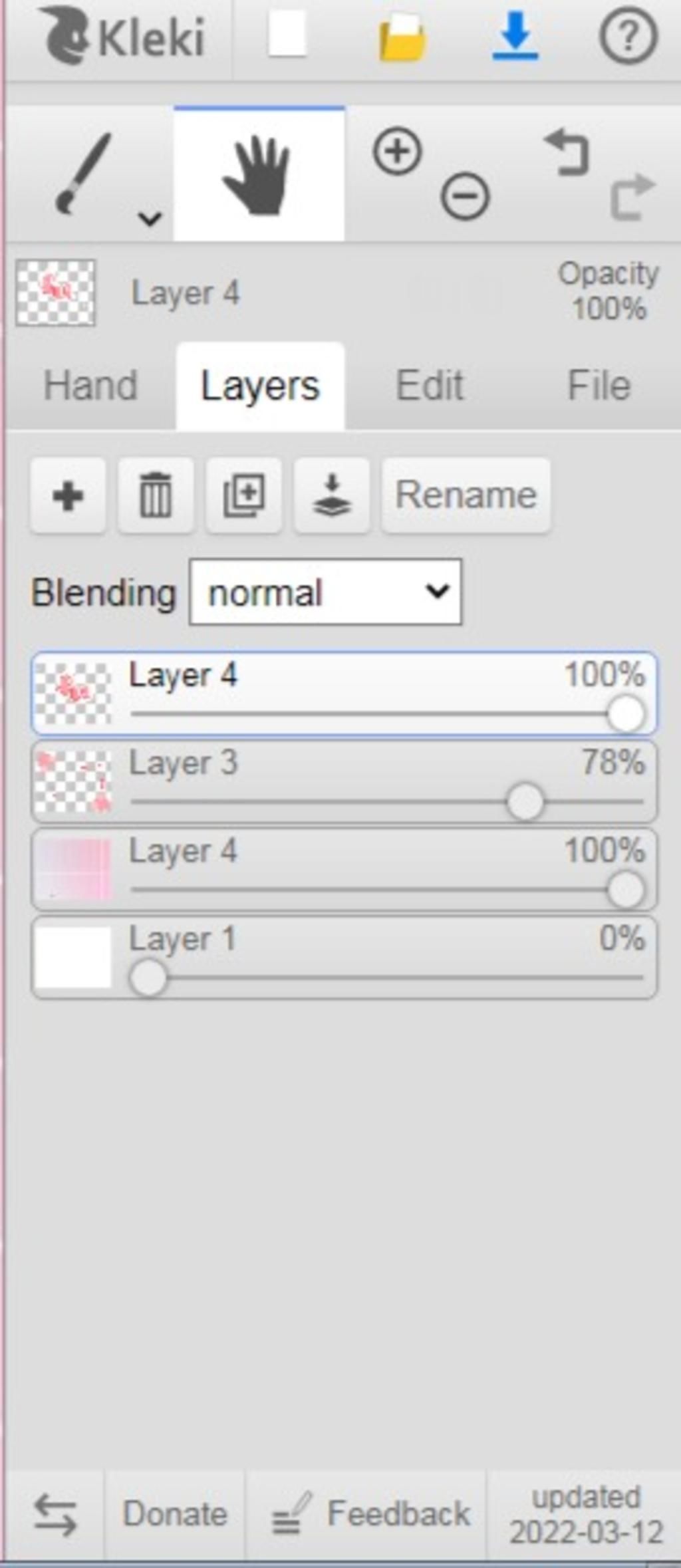Click the Rename button

[466, 495]
